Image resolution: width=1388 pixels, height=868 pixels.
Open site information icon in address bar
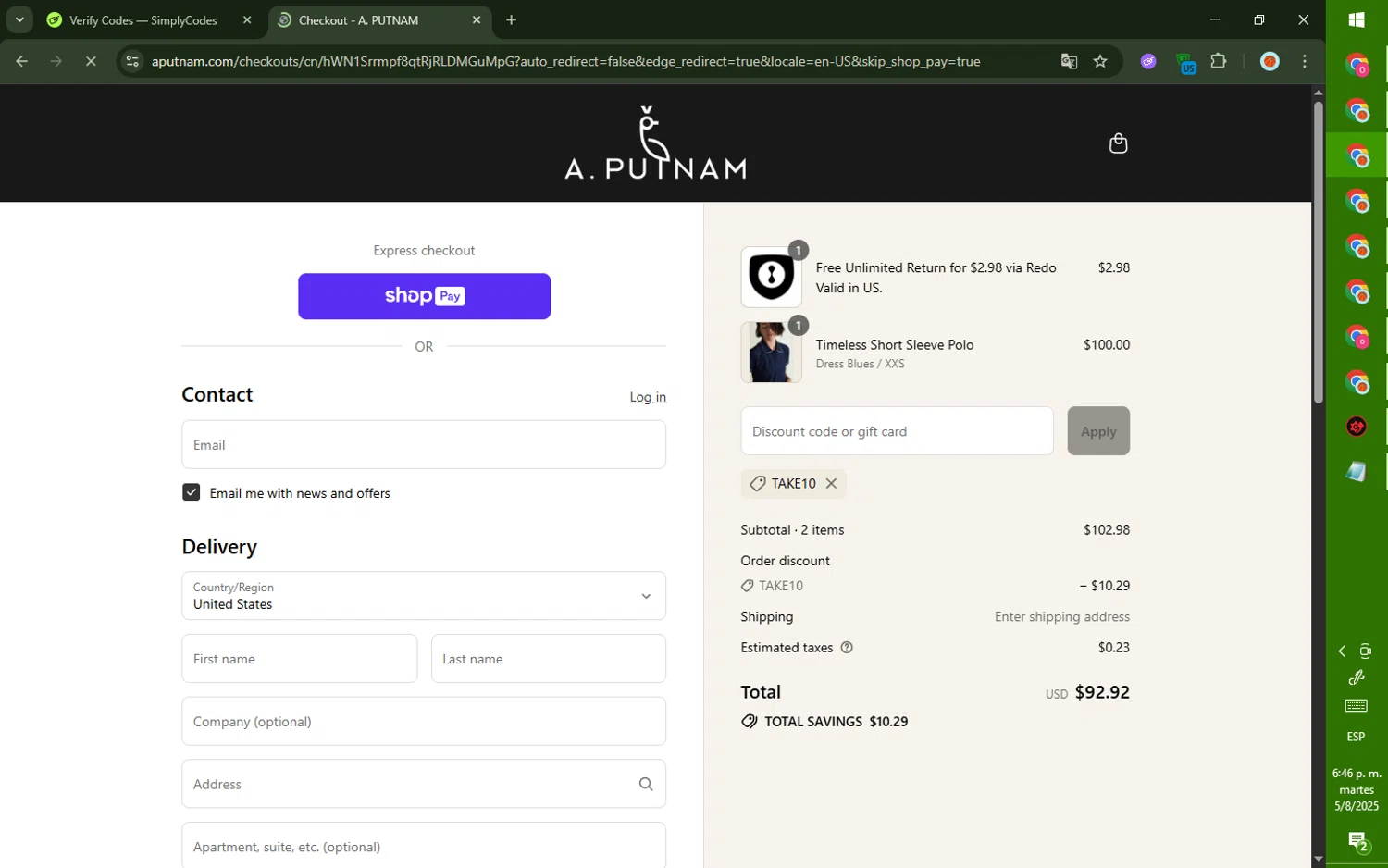tap(132, 62)
